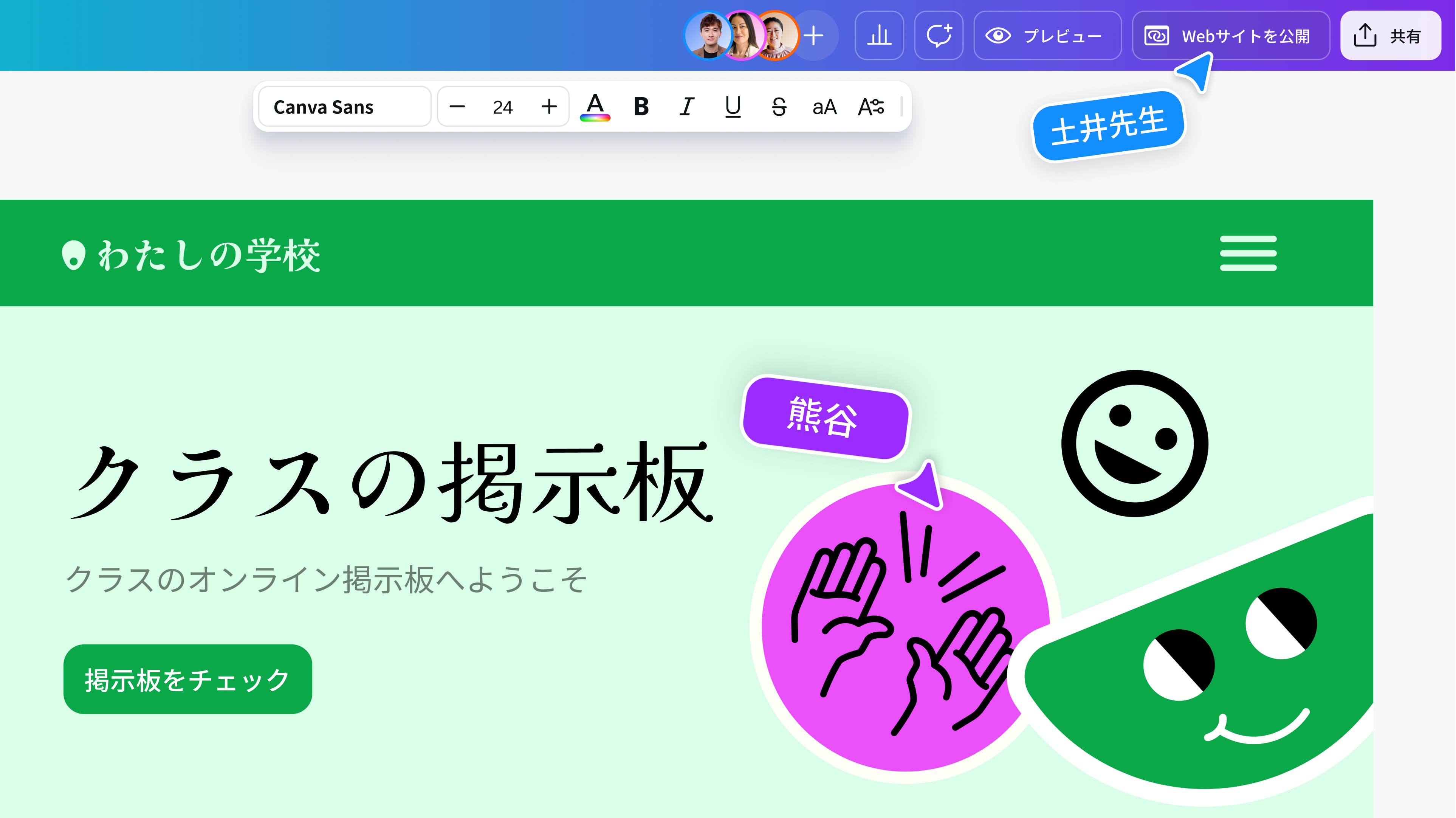Open the analytics bar chart icon

point(879,36)
